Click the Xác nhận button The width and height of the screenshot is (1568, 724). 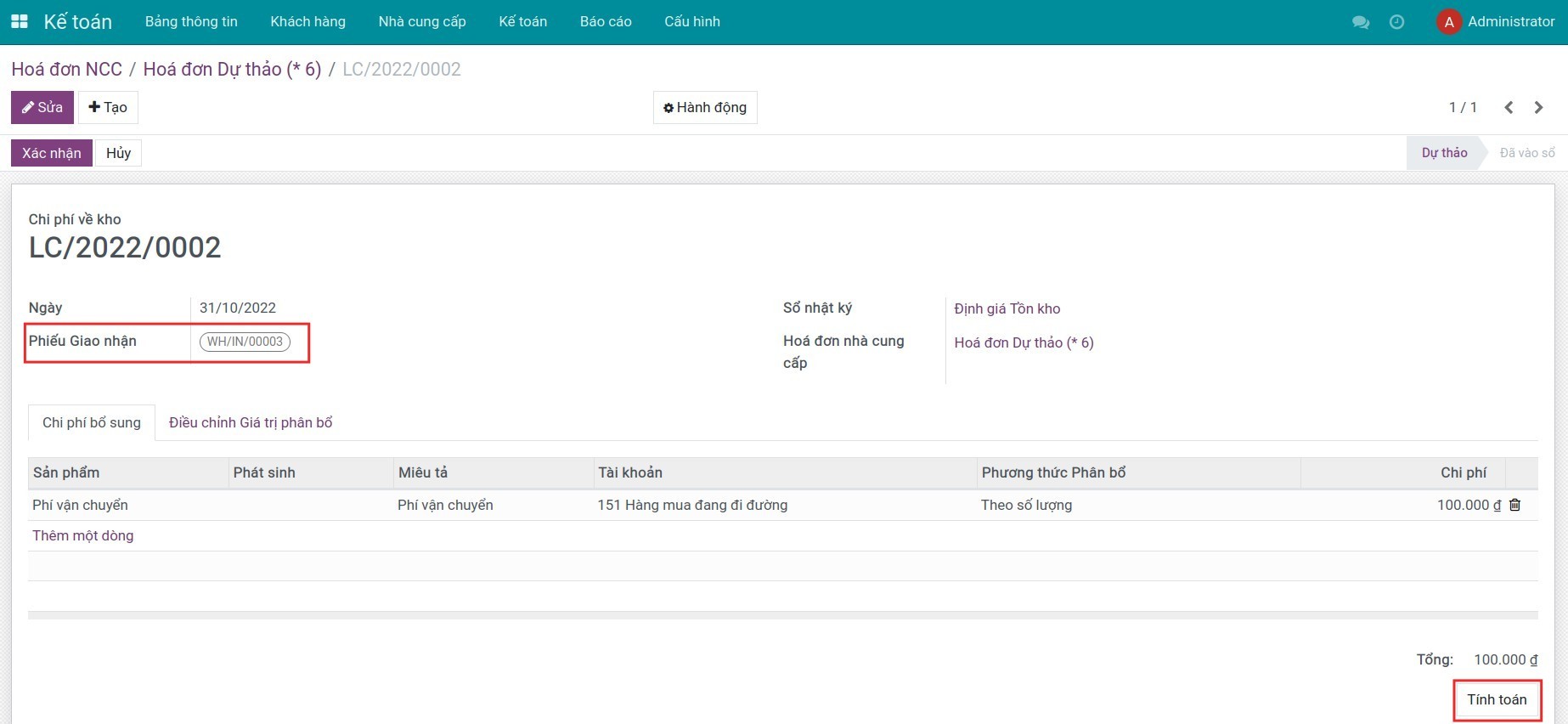(x=51, y=153)
